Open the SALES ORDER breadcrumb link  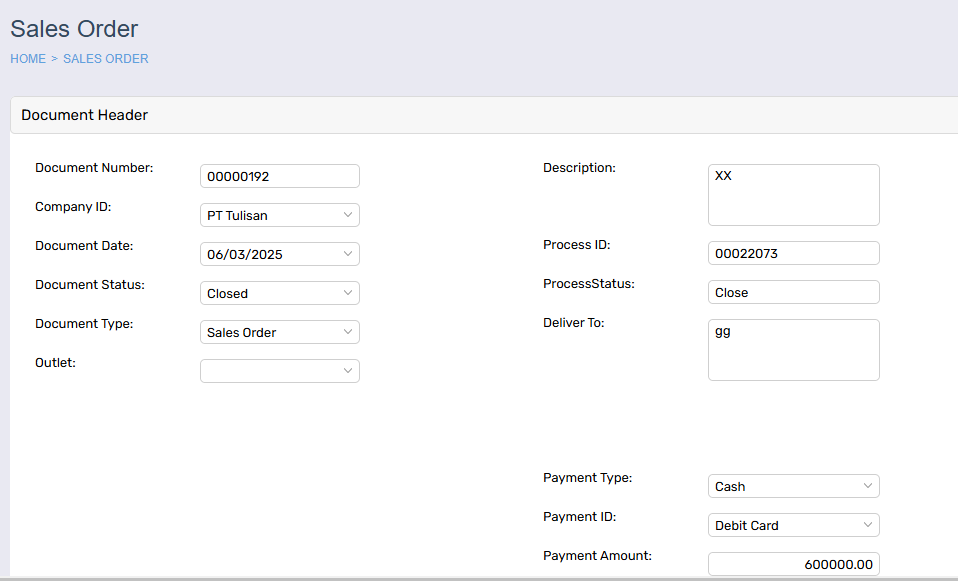tap(106, 59)
